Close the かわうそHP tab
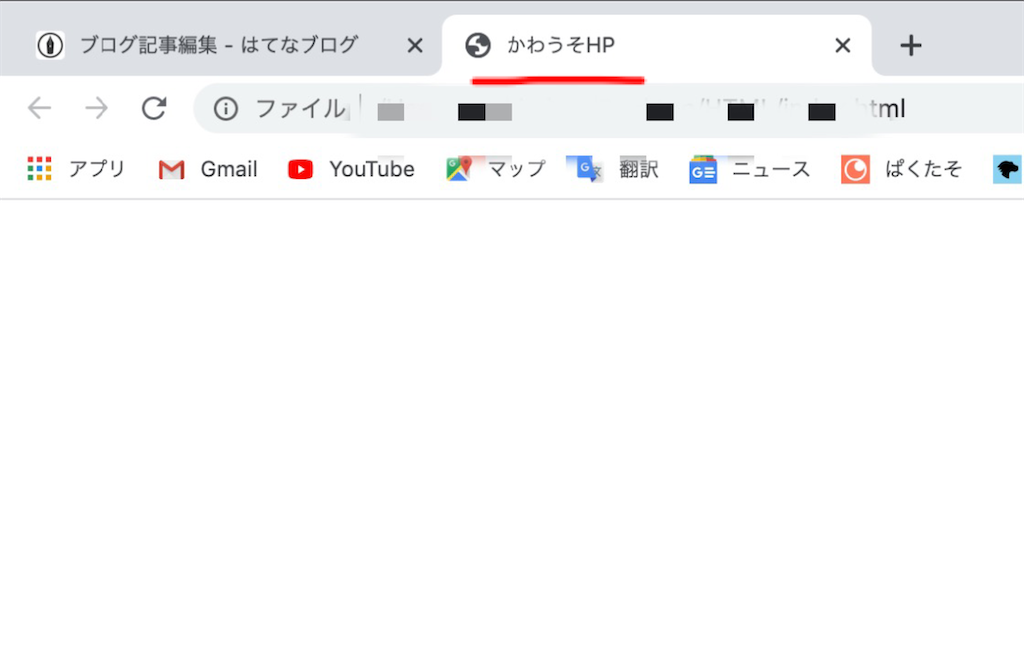Image resolution: width=1024 pixels, height=655 pixels. (842, 45)
